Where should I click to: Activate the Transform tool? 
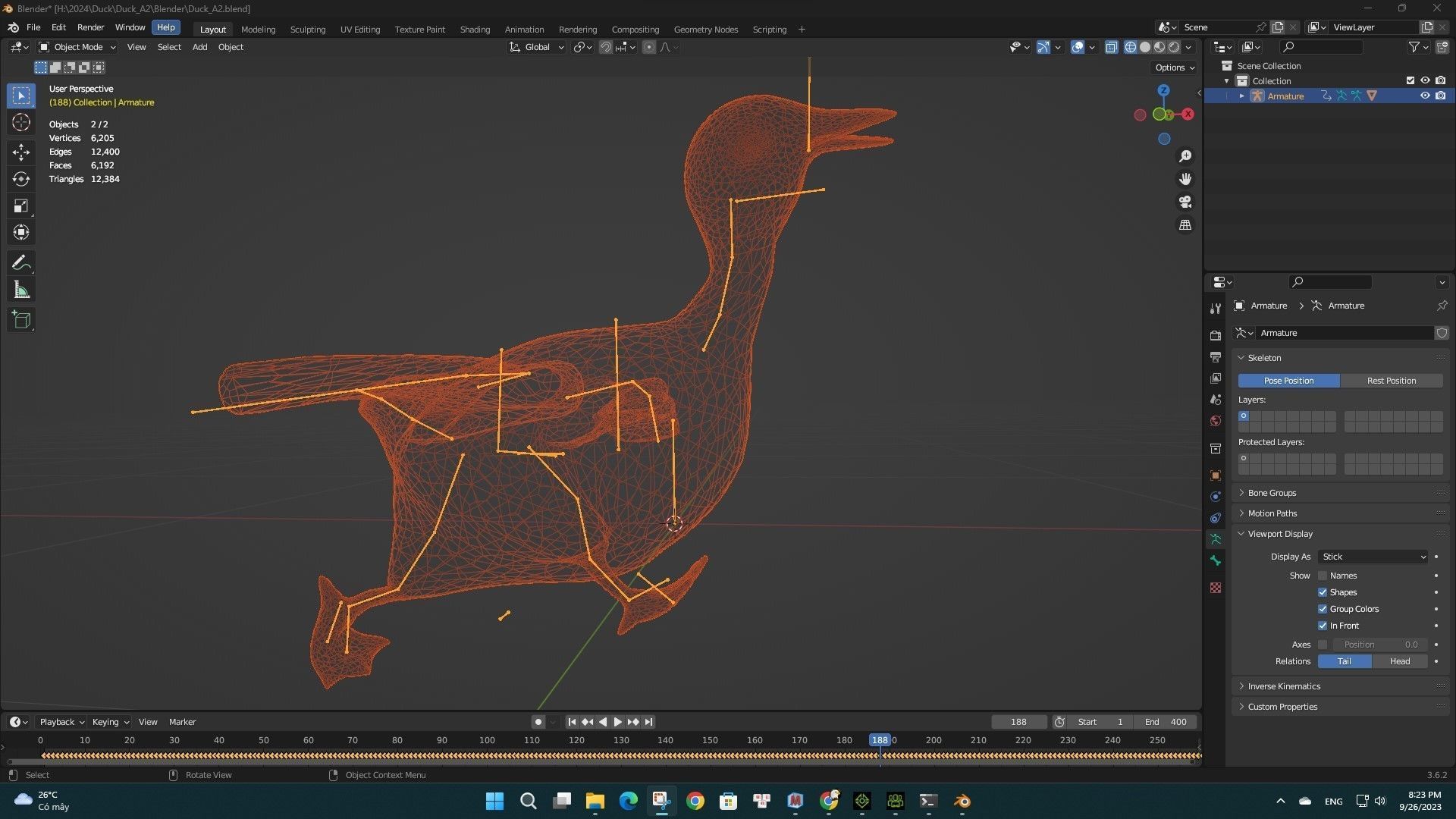point(21,232)
